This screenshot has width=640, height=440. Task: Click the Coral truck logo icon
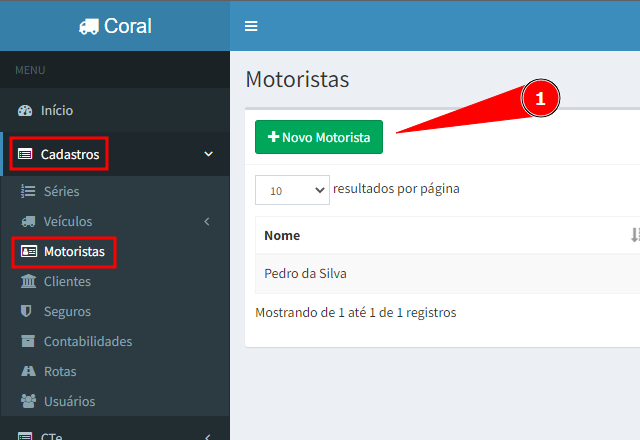tap(89, 26)
